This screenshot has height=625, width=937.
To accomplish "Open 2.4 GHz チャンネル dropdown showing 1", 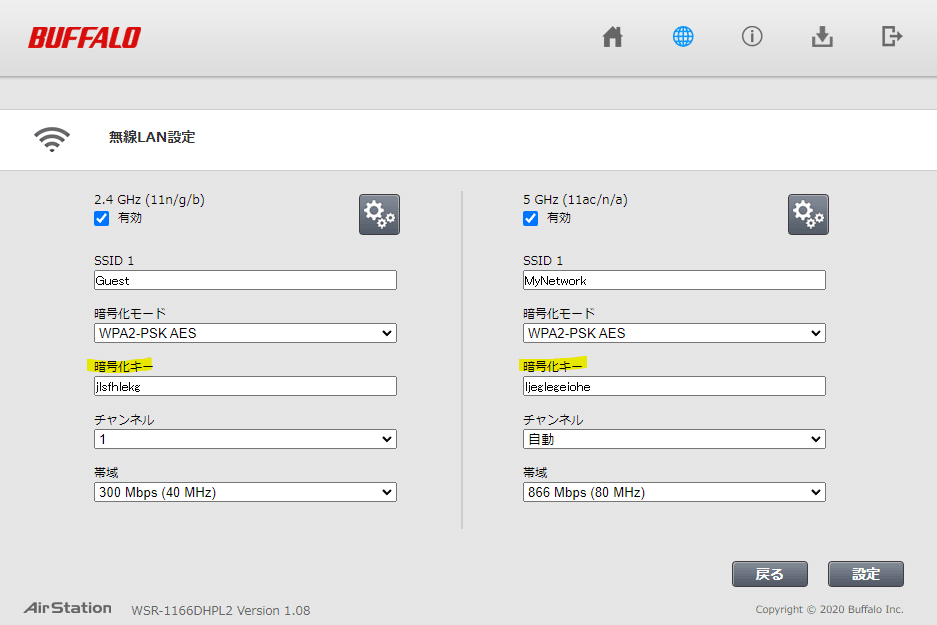I will (245, 439).
